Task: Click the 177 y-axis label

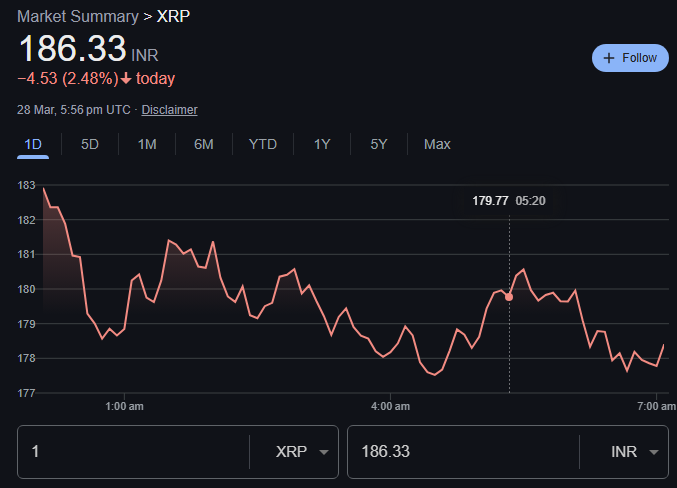Action: click(x=26, y=393)
